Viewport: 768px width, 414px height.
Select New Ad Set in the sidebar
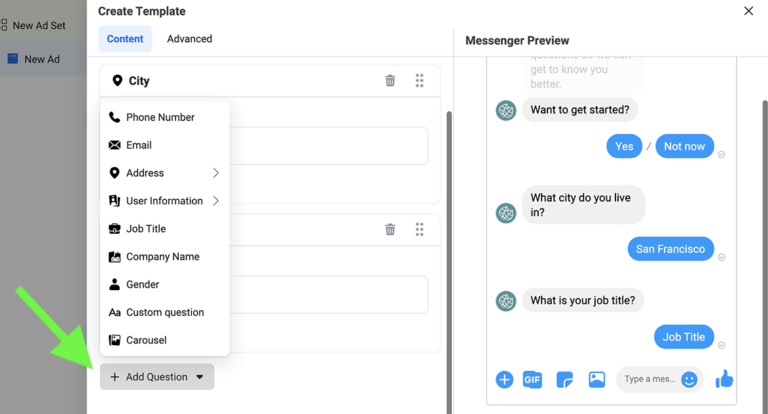(39, 25)
